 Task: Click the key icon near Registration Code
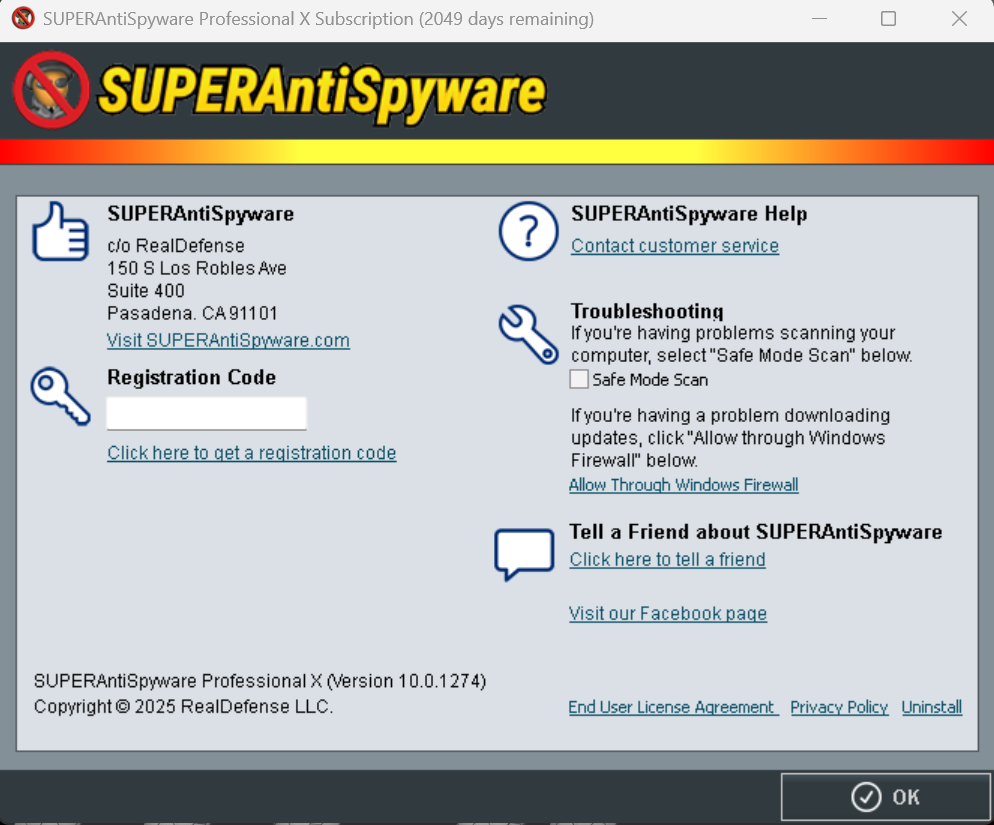(x=60, y=396)
